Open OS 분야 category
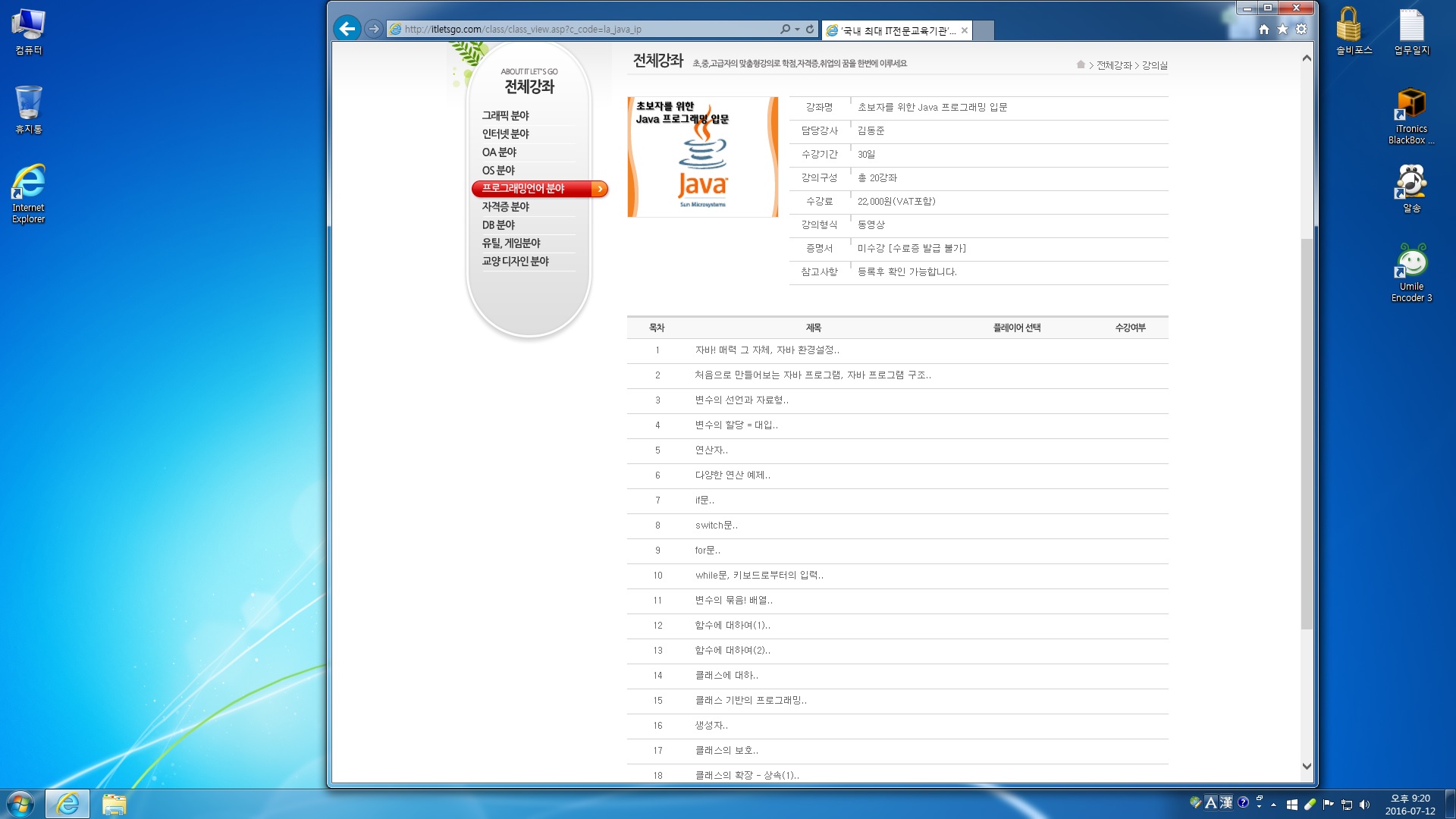Image resolution: width=1456 pixels, height=819 pixels. coord(498,170)
